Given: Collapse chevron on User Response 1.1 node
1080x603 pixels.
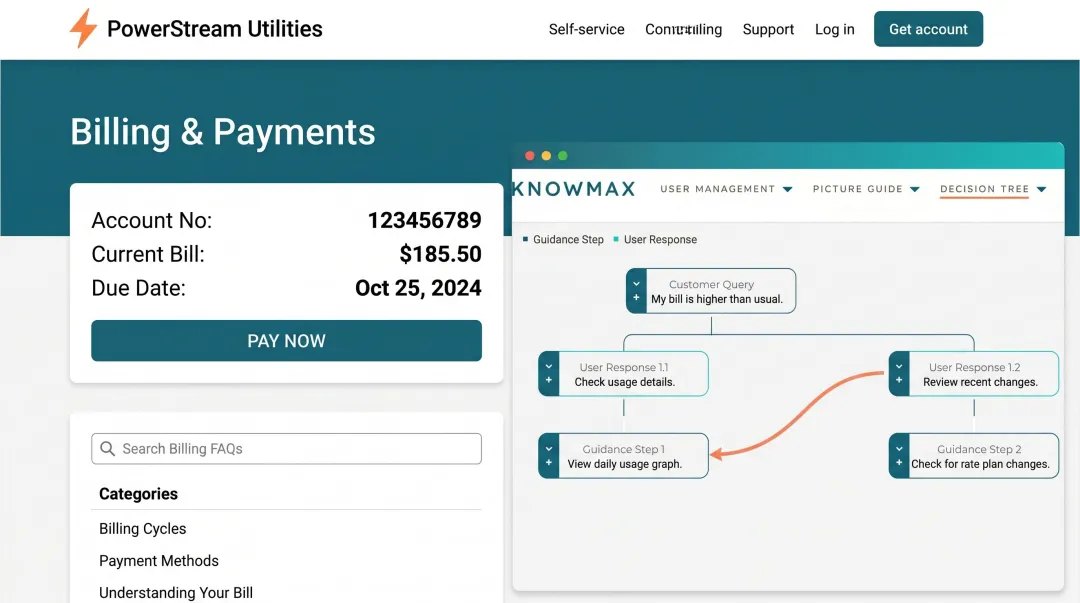Looking at the screenshot, I should pyautogui.click(x=549, y=367).
